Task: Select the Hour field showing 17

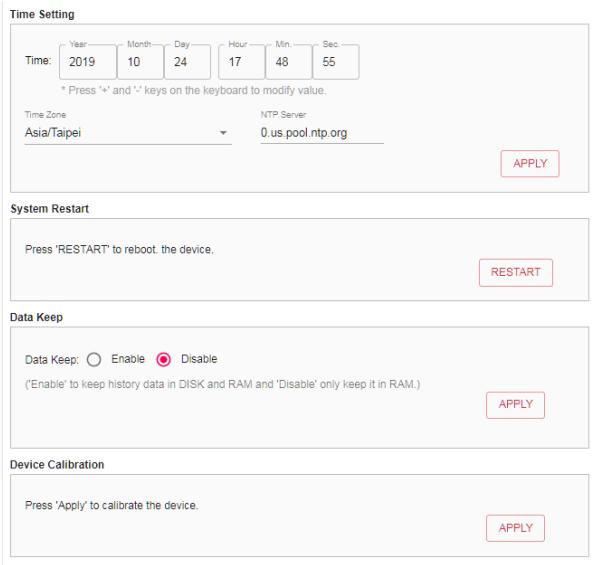Action: click(x=242, y=62)
